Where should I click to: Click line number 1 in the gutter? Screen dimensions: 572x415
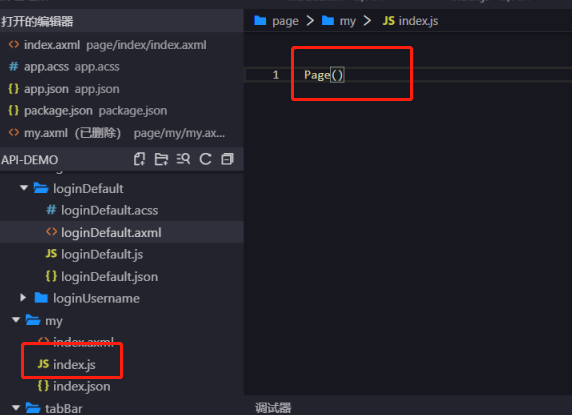[275, 75]
